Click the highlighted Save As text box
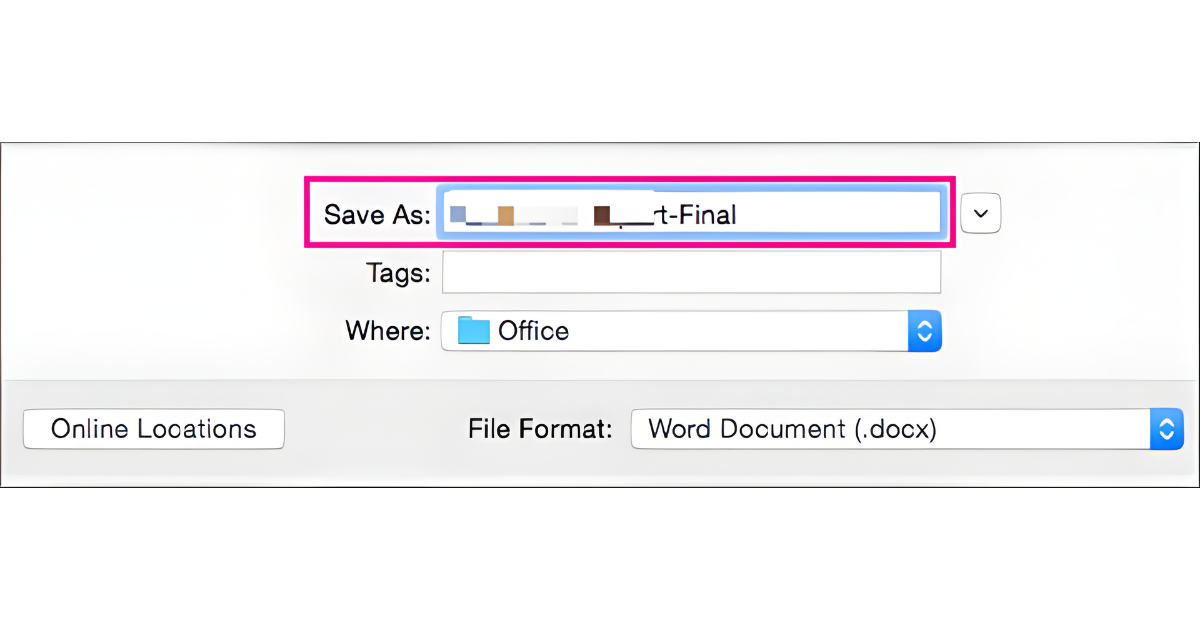Screen dimensions: 1200x630 tap(690, 213)
